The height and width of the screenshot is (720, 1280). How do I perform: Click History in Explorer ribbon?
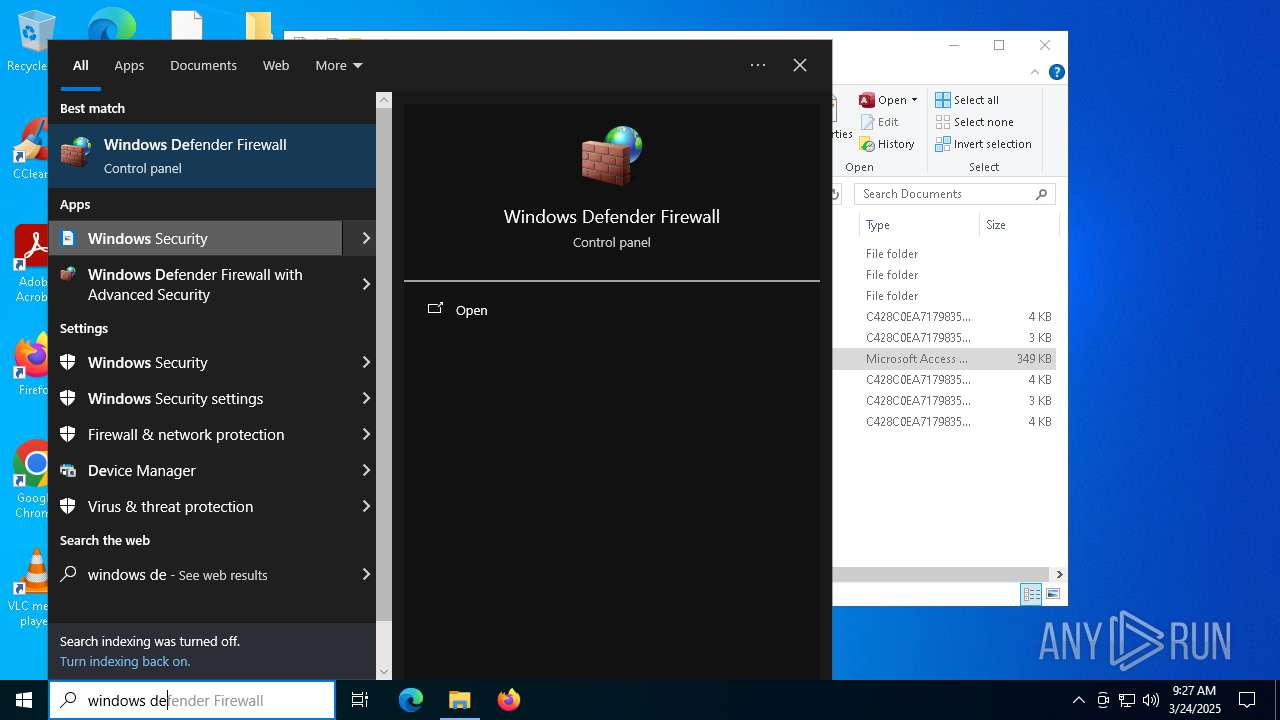click(887, 144)
